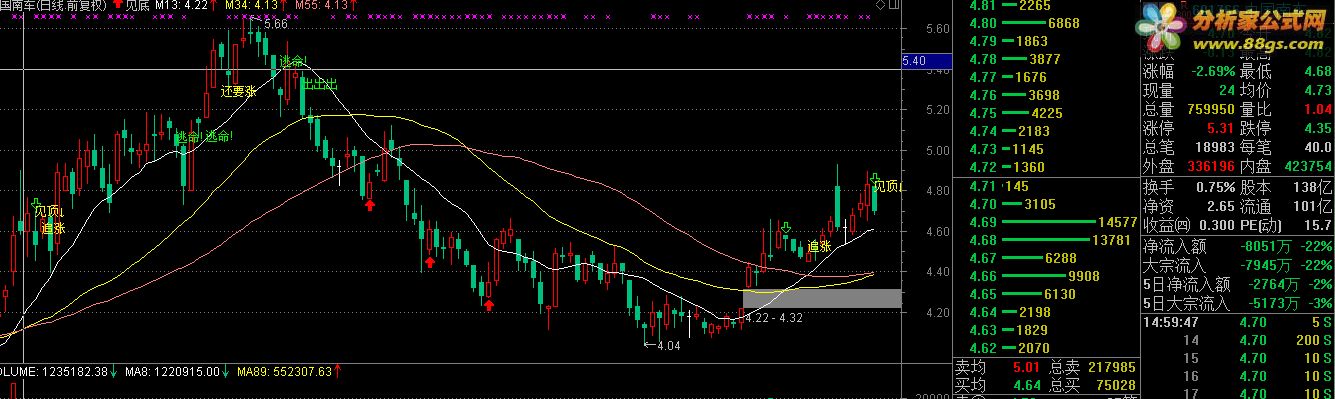Select the red up-arrow below the 4.80 candle
Viewport: 1335px width, 399px height.
370,204
